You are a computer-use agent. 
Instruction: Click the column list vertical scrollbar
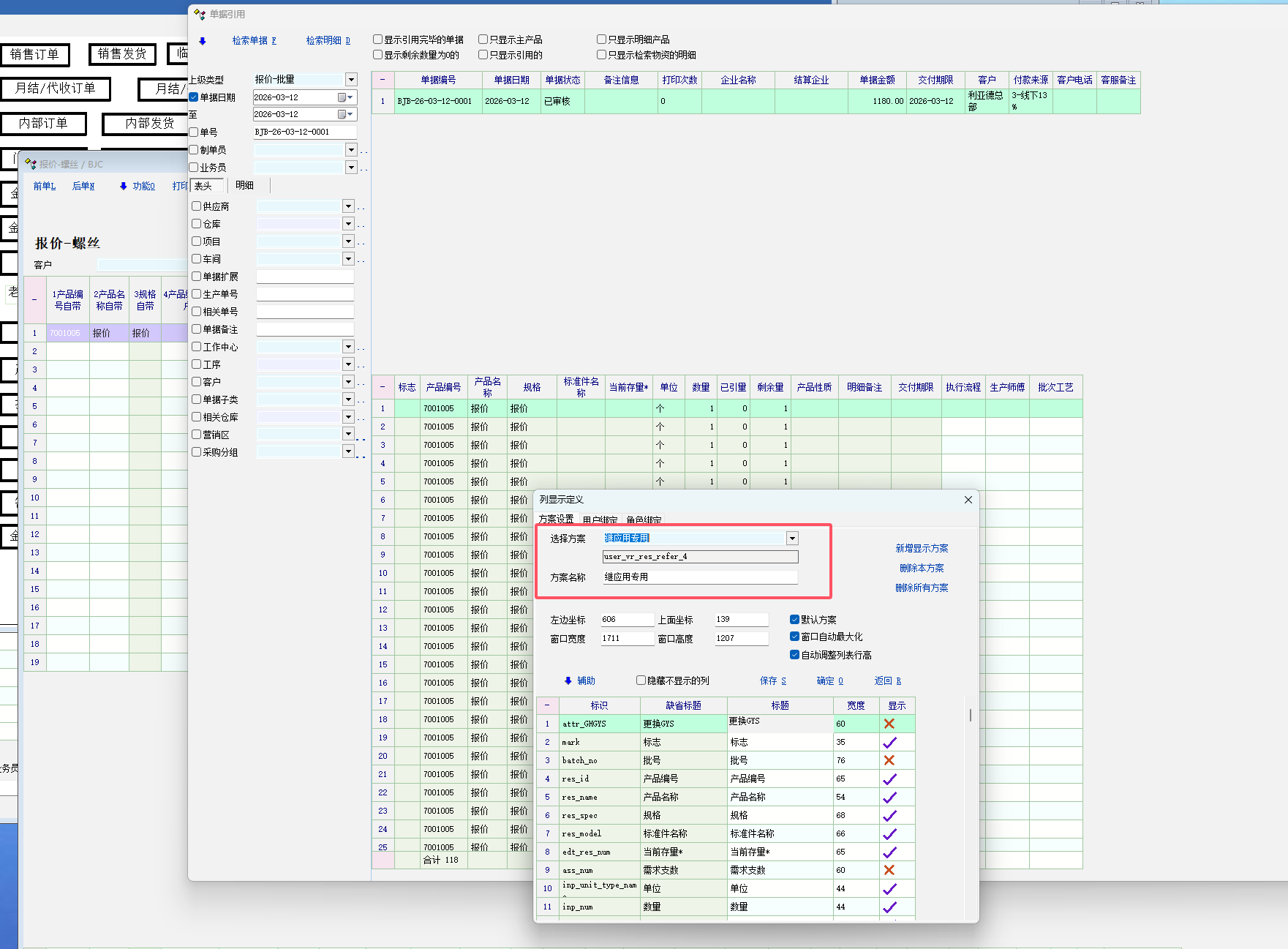point(971,715)
